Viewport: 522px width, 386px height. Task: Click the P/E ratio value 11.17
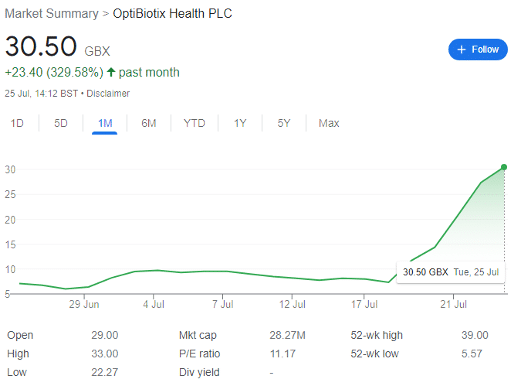(283, 354)
